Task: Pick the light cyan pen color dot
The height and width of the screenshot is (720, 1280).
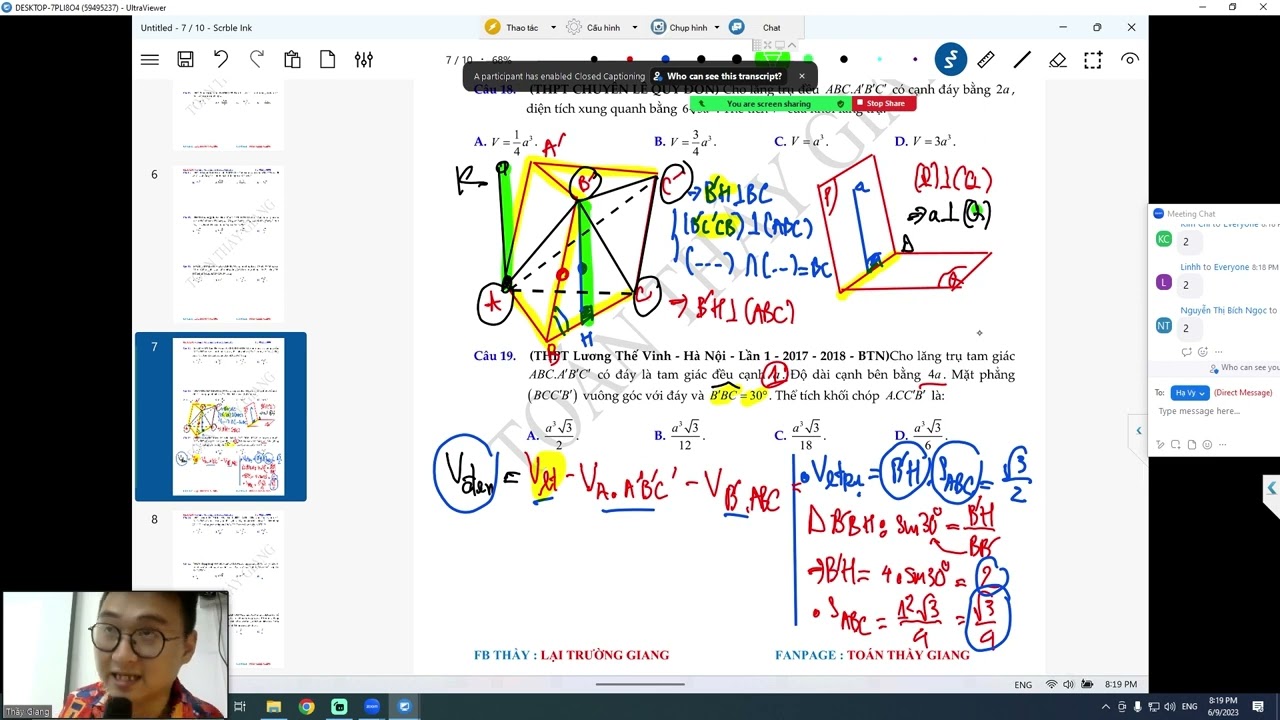Action: pos(880,60)
